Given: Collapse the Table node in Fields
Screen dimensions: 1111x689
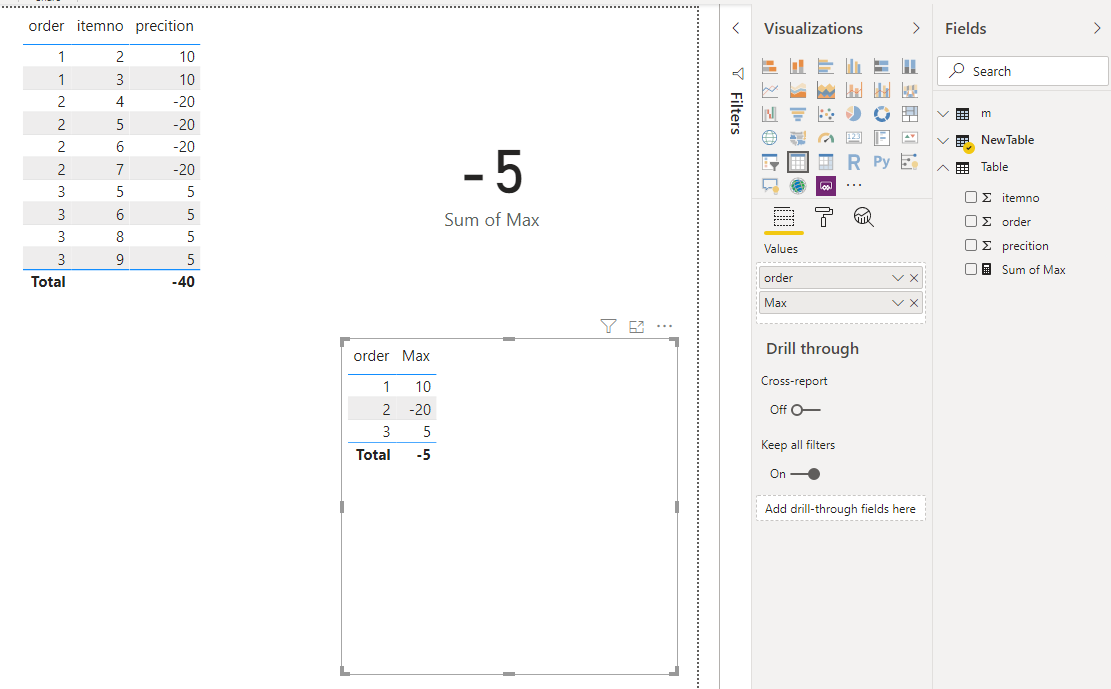Looking at the screenshot, I should (943, 167).
